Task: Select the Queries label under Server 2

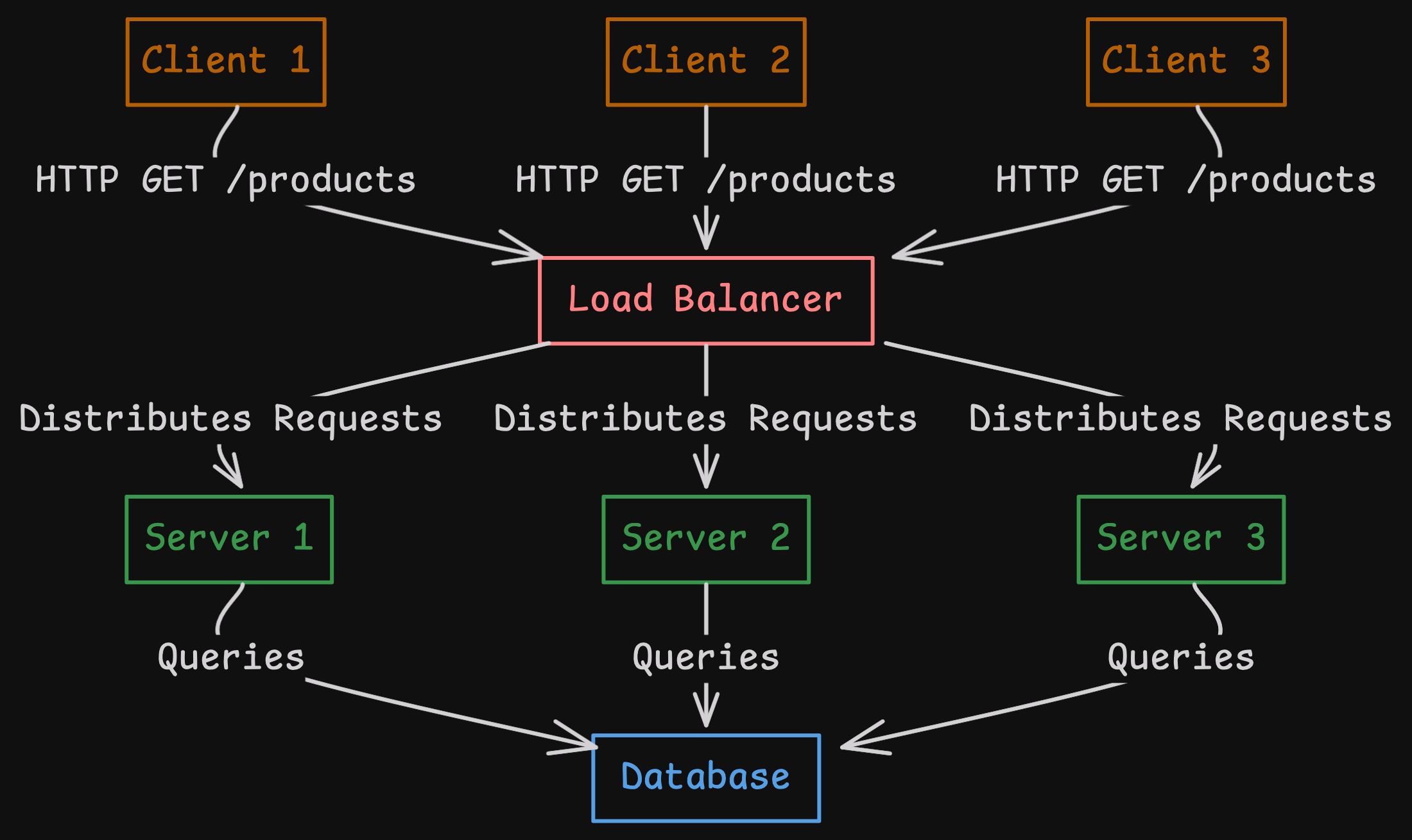Action: pos(706,656)
